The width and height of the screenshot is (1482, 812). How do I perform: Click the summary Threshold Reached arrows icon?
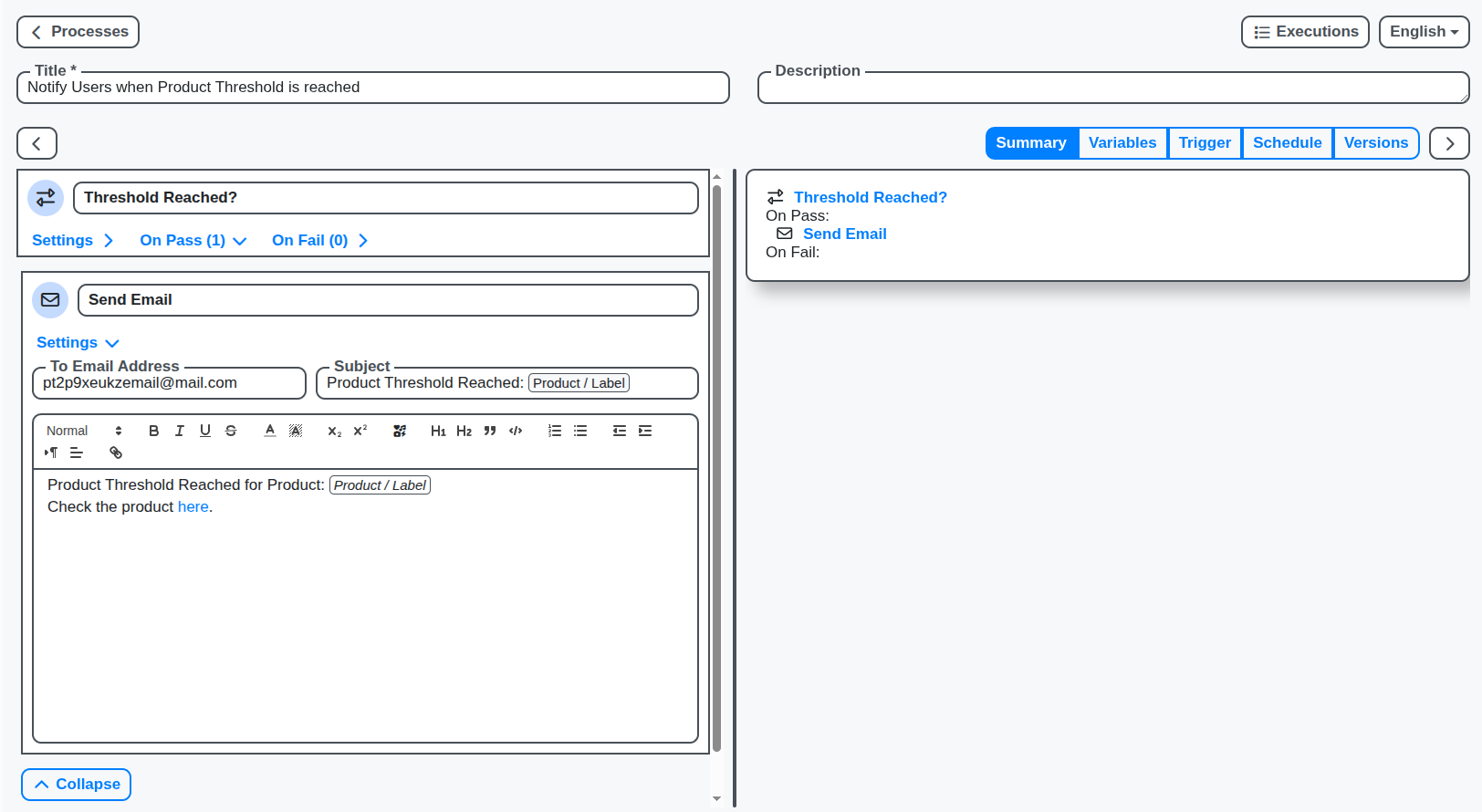click(x=776, y=197)
